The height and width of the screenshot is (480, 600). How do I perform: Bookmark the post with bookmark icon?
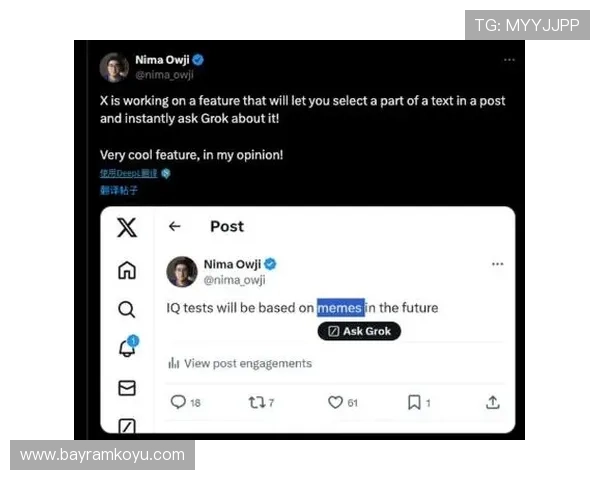click(x=413, y=402)
